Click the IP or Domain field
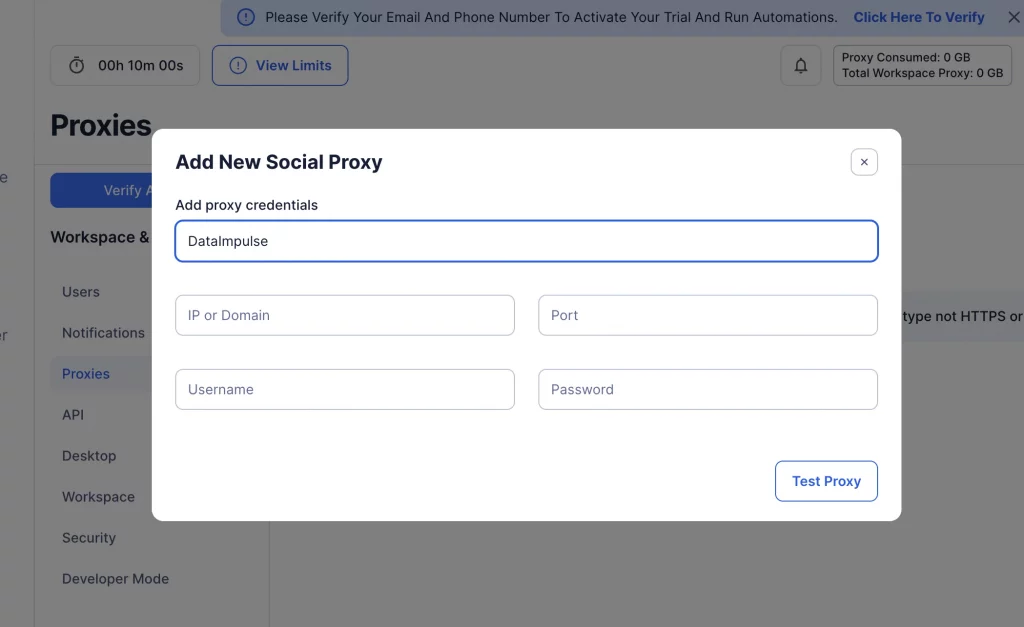The width and height of the screenshot is (1024, 627). click(345, 315)
